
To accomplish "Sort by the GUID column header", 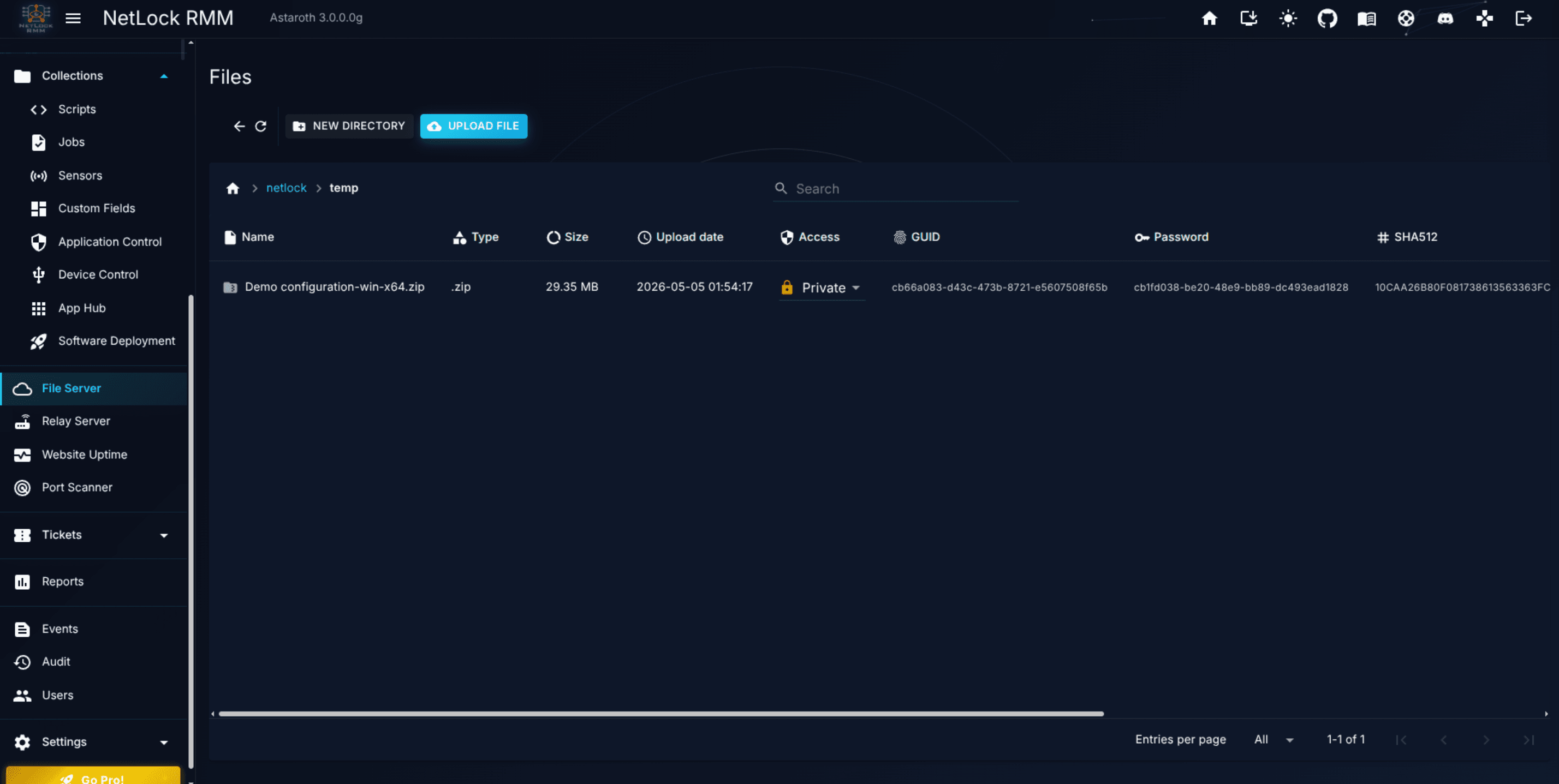I will 917,237.
